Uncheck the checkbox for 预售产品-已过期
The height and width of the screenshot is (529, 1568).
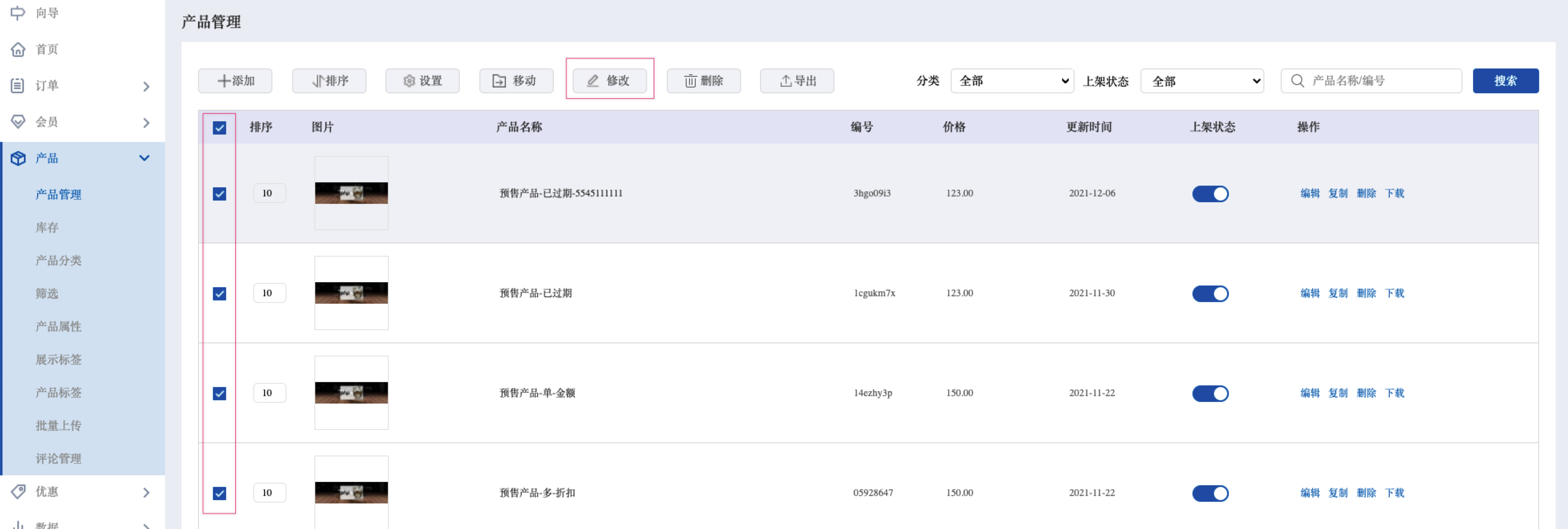pos(219,294)
